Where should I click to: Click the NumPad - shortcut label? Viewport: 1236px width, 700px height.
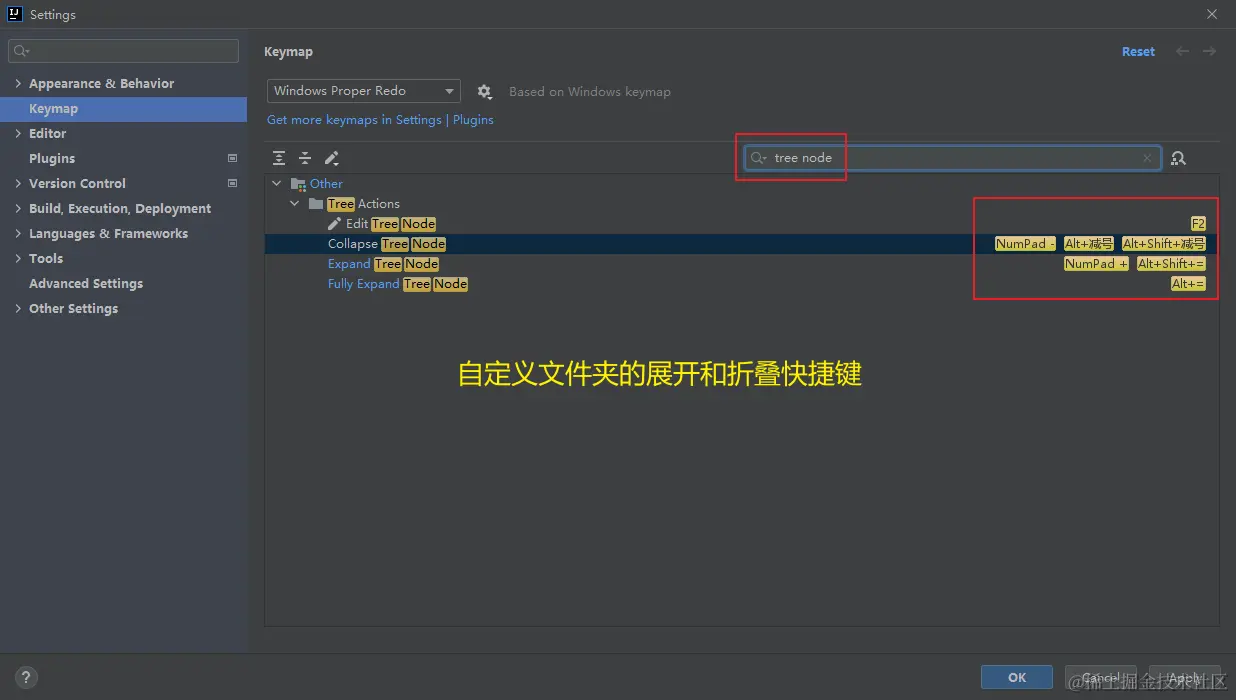1025,244
